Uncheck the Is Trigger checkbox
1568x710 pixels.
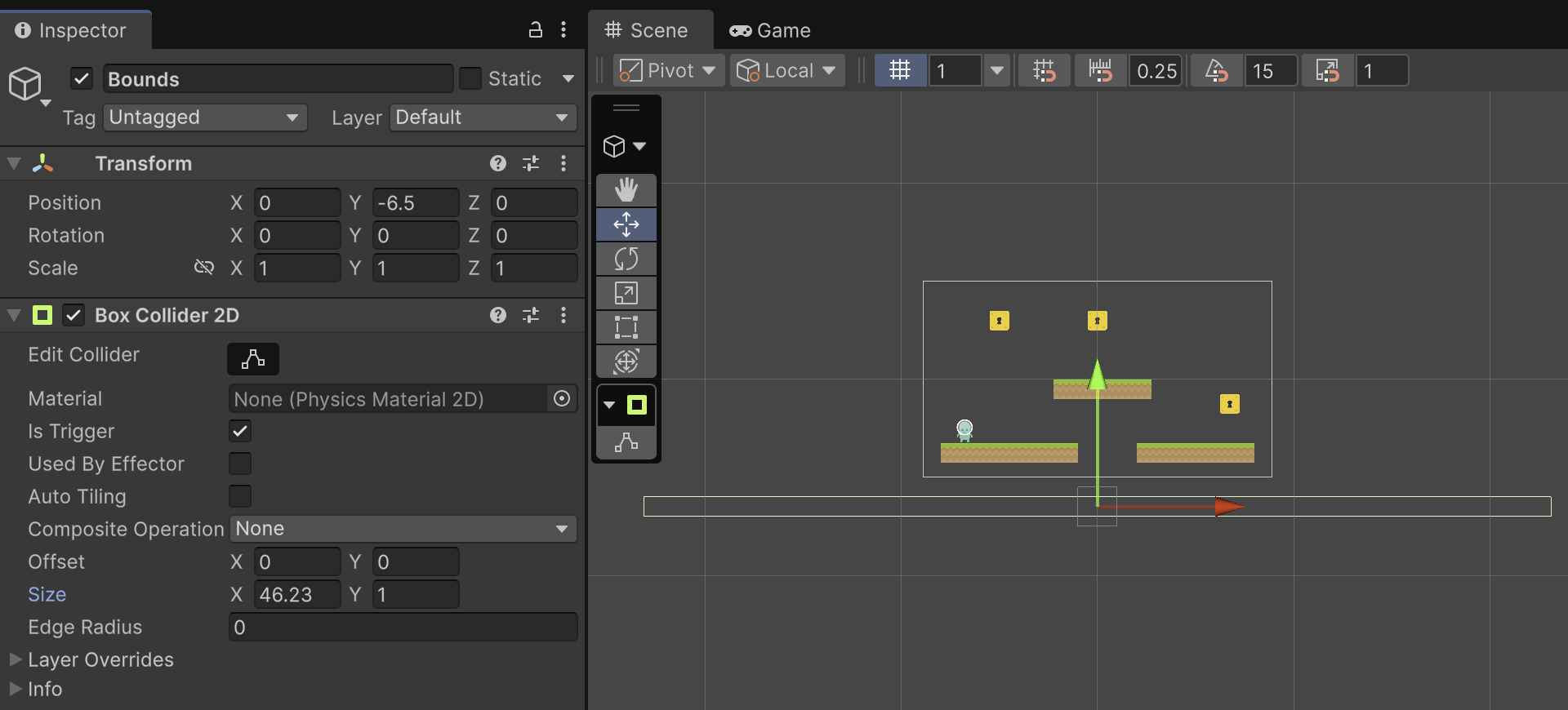coord(240,431)
